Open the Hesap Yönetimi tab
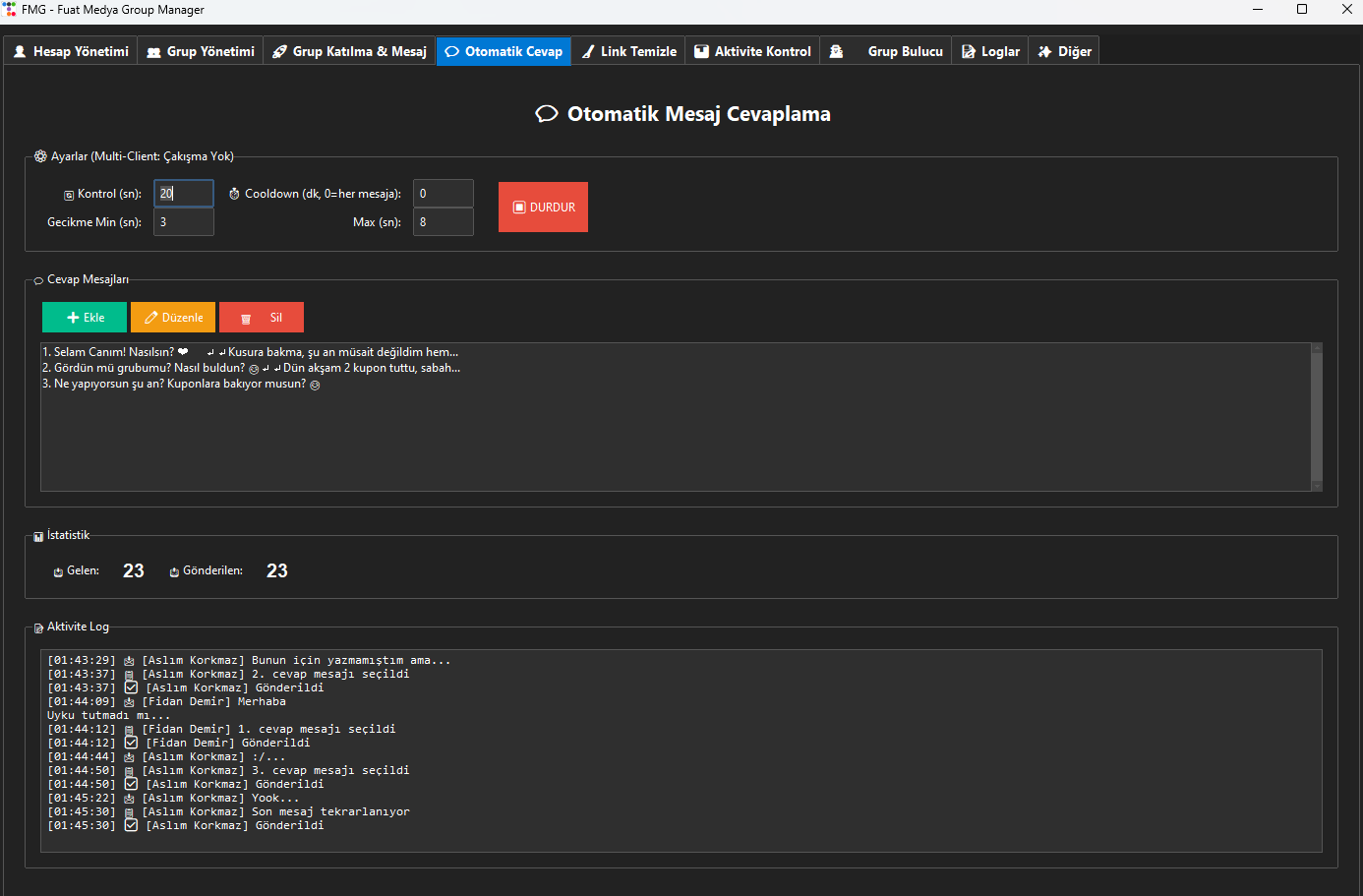This screenshot has width=1363, height=896. (x=71, y=51)
